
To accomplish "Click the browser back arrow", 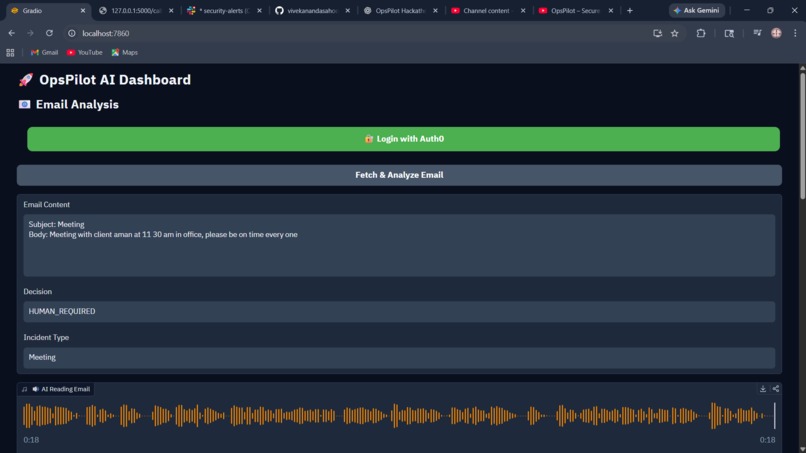I will [x=11, y=33].
